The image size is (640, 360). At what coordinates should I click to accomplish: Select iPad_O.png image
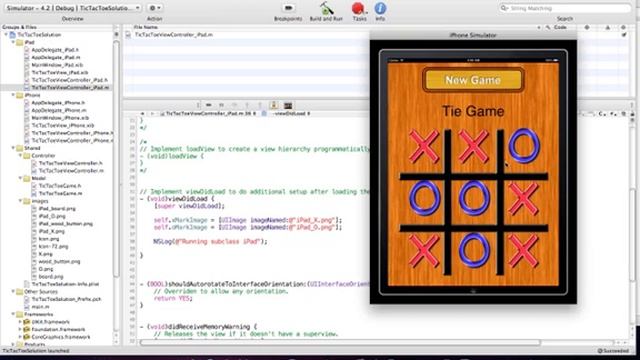tap(52, 216)
